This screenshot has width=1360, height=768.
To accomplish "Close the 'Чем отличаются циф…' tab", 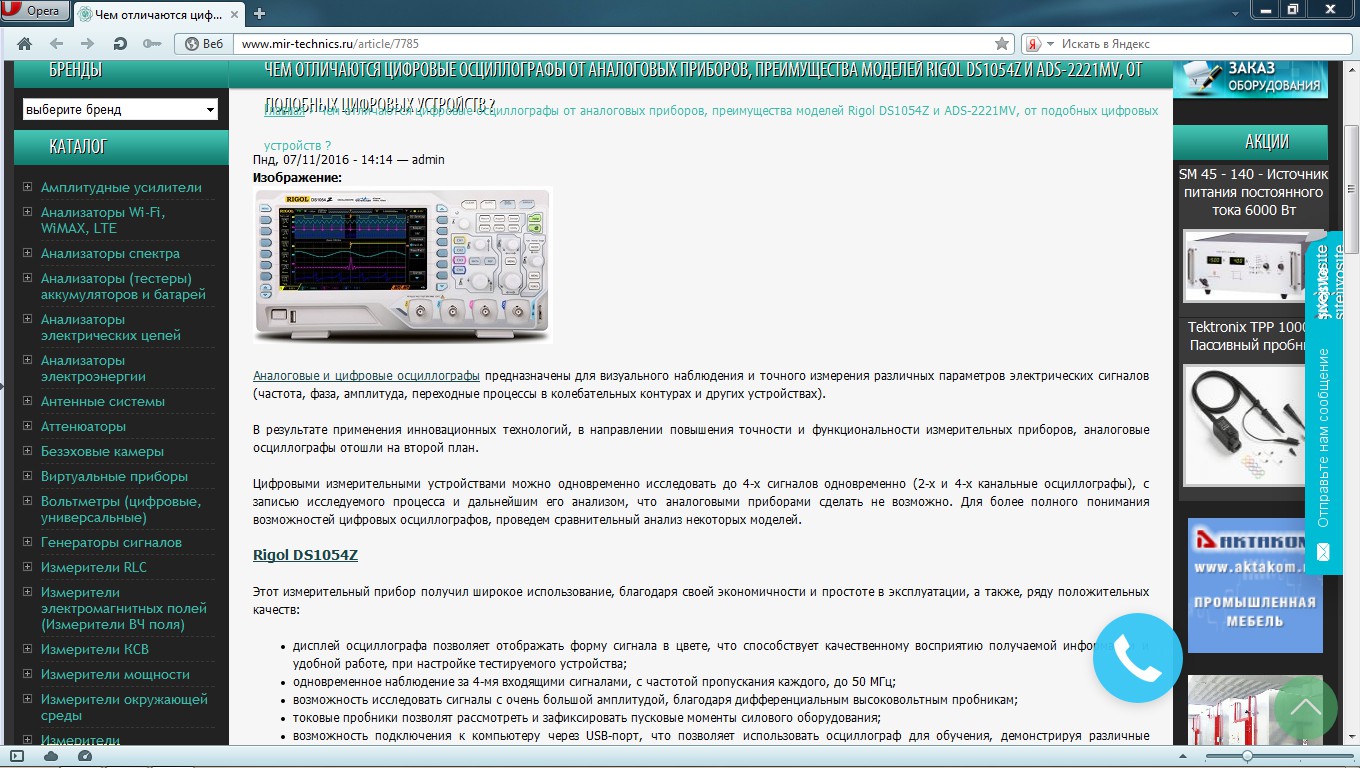I will coord(232,14).
